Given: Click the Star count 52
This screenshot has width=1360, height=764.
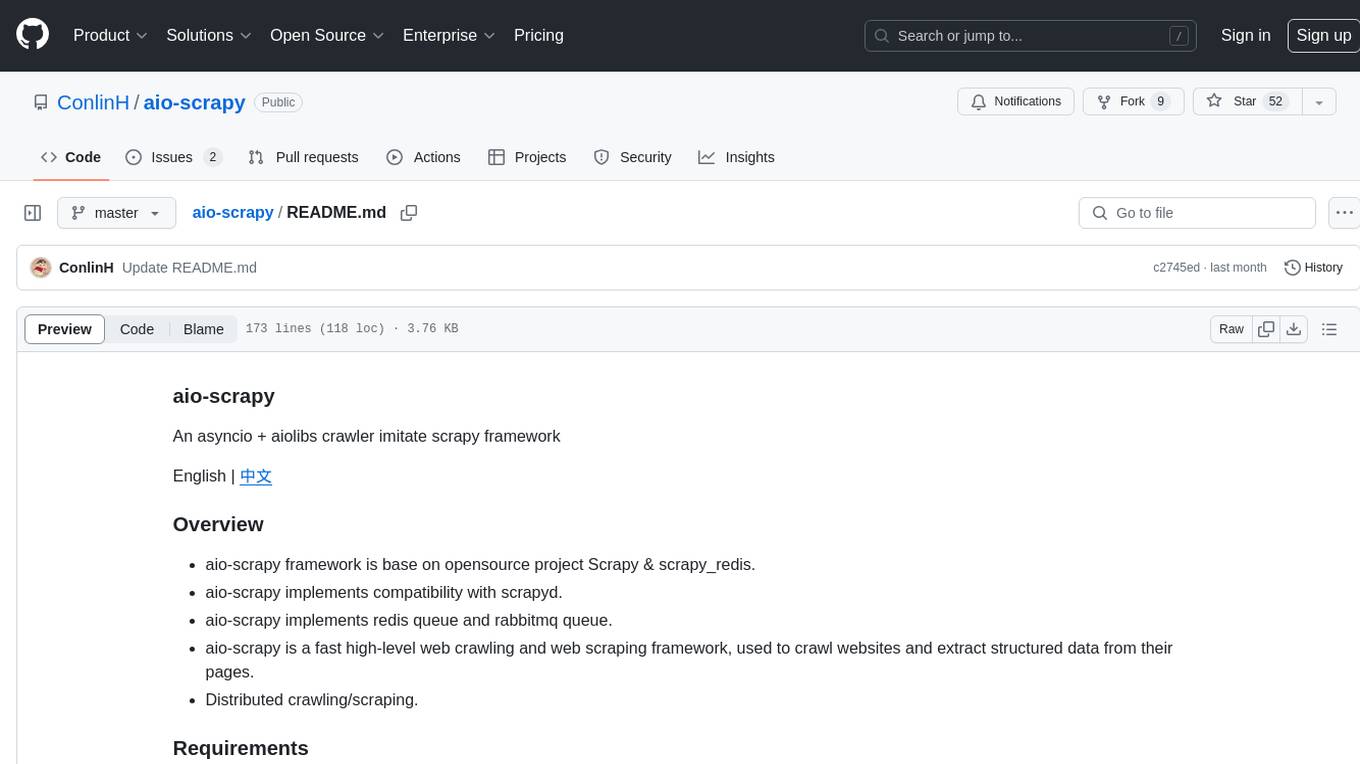Looking at the screenshot, I should coord(1275,102).
